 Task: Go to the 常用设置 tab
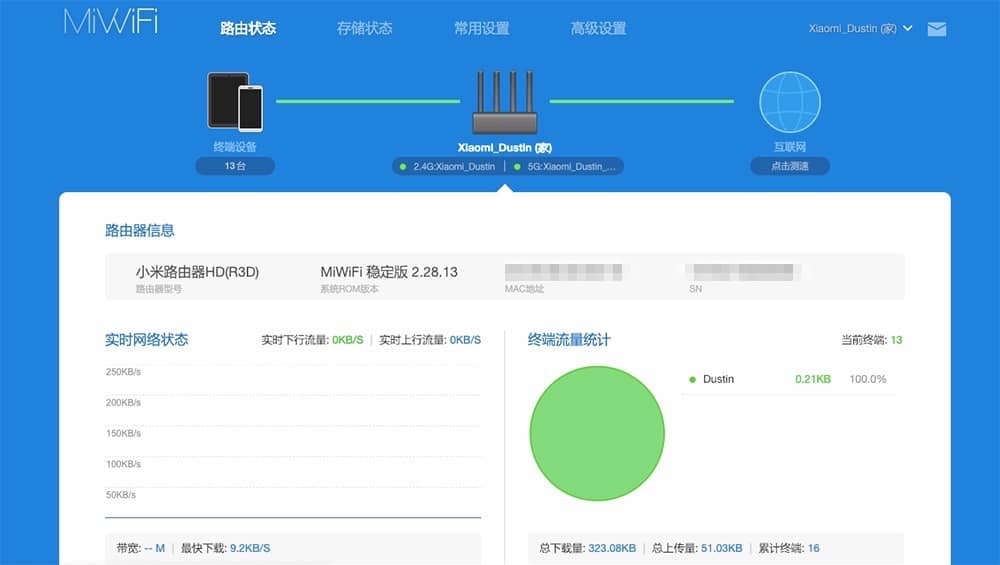pos(482,28)
